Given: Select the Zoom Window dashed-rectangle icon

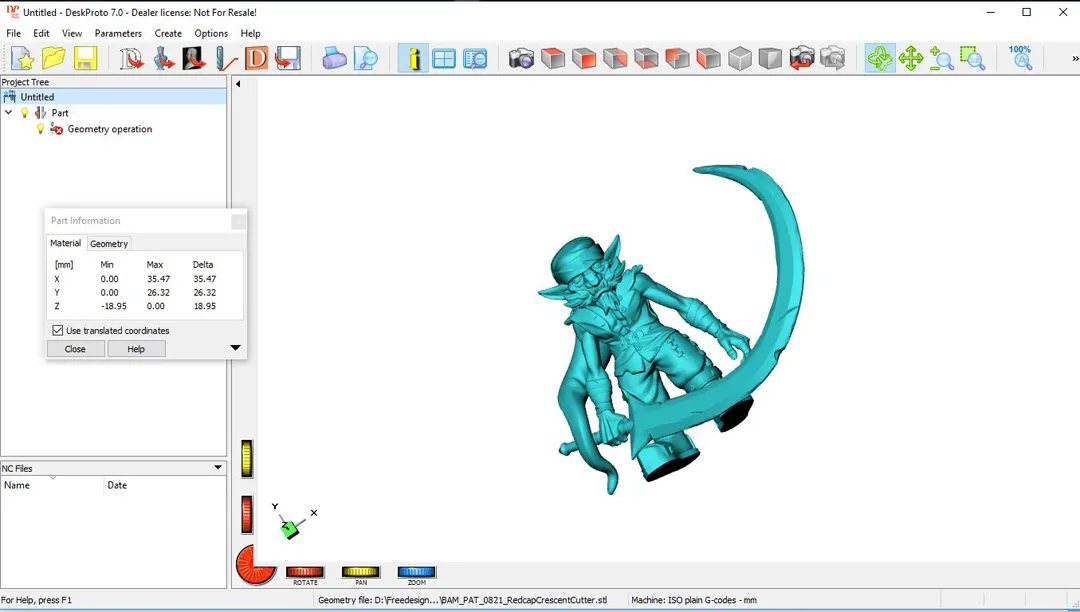Looking at the screenshot, I should tap(973, 59).
